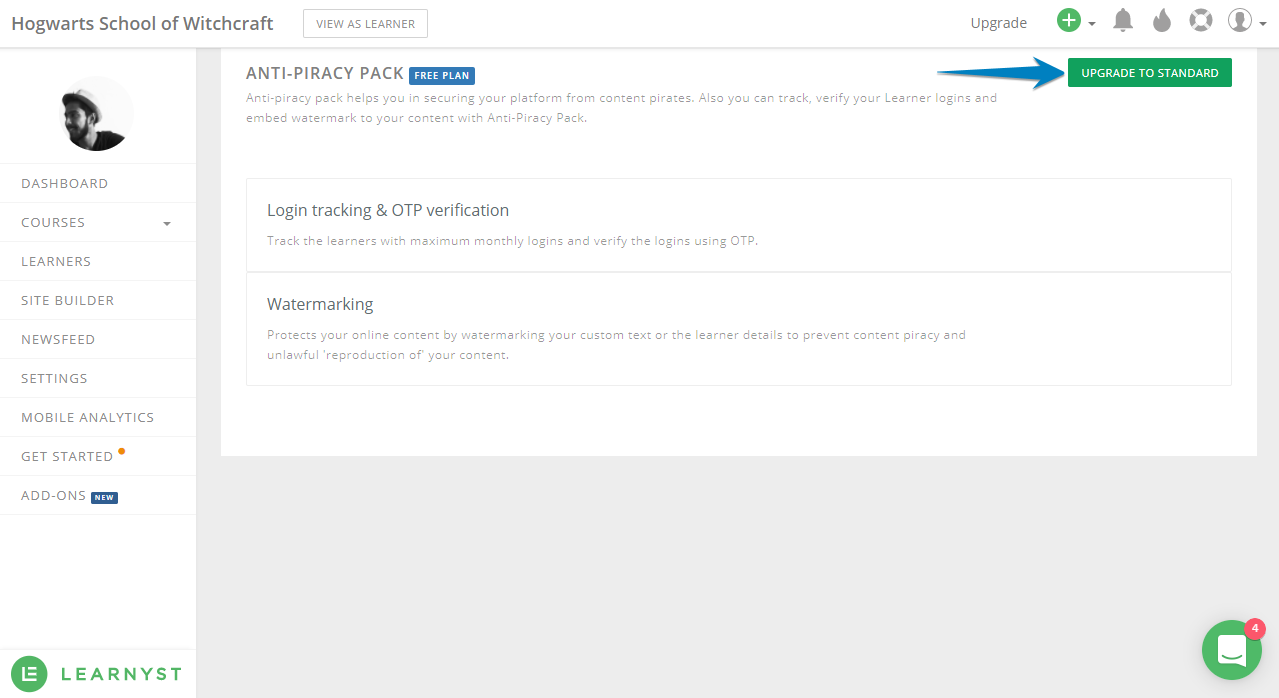Open Get Started in sidebar
1279x698 pixels.
pyautogui.click(x=98, y=457)
